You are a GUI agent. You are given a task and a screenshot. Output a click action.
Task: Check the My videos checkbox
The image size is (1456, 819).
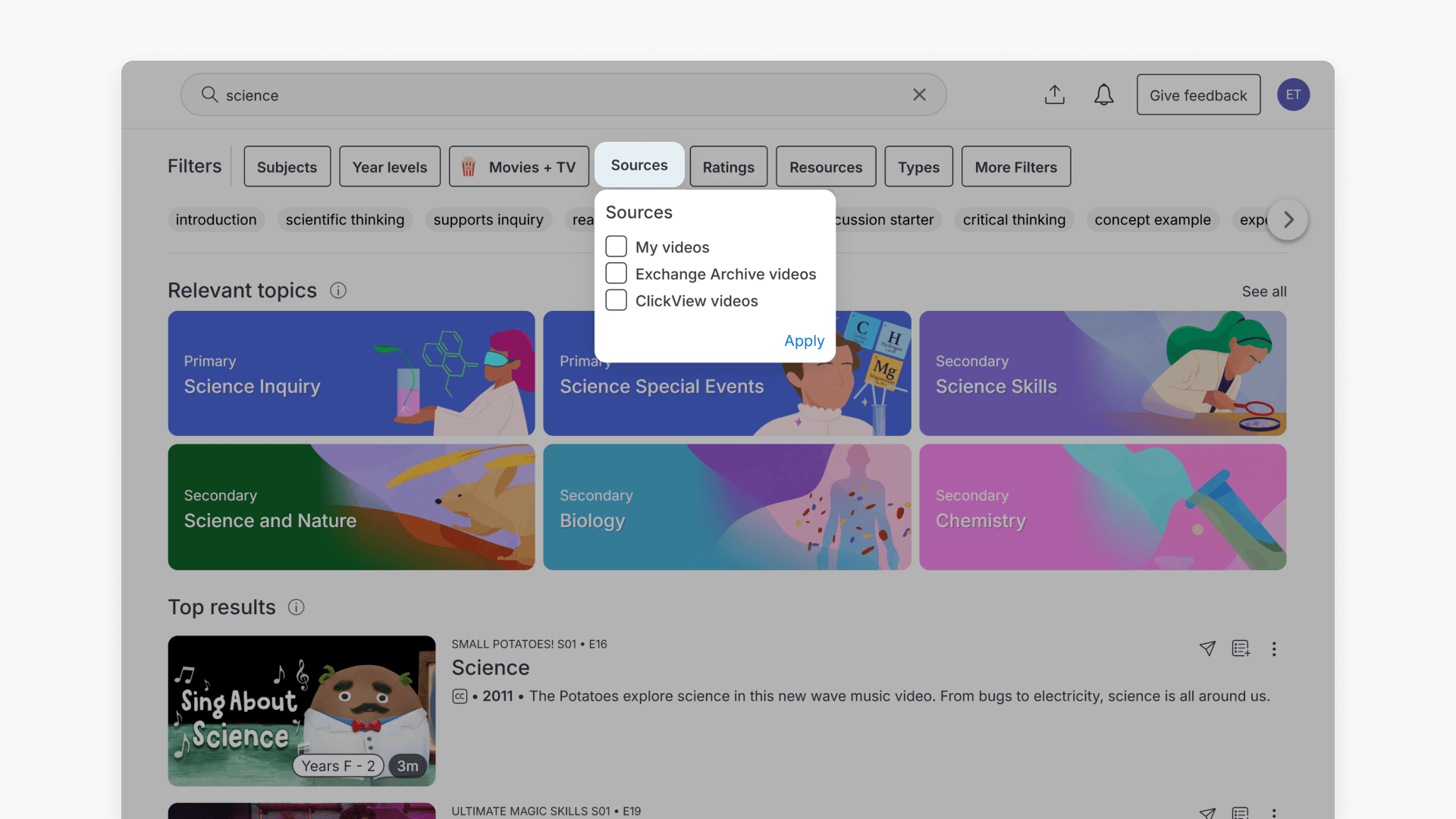click(616, 246)
